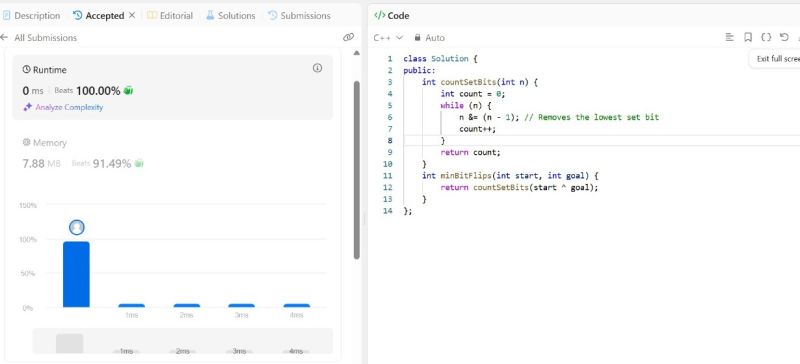Click the 'return count;' line
The height and width of the screenshot is (364, 800).
point(471,152)
